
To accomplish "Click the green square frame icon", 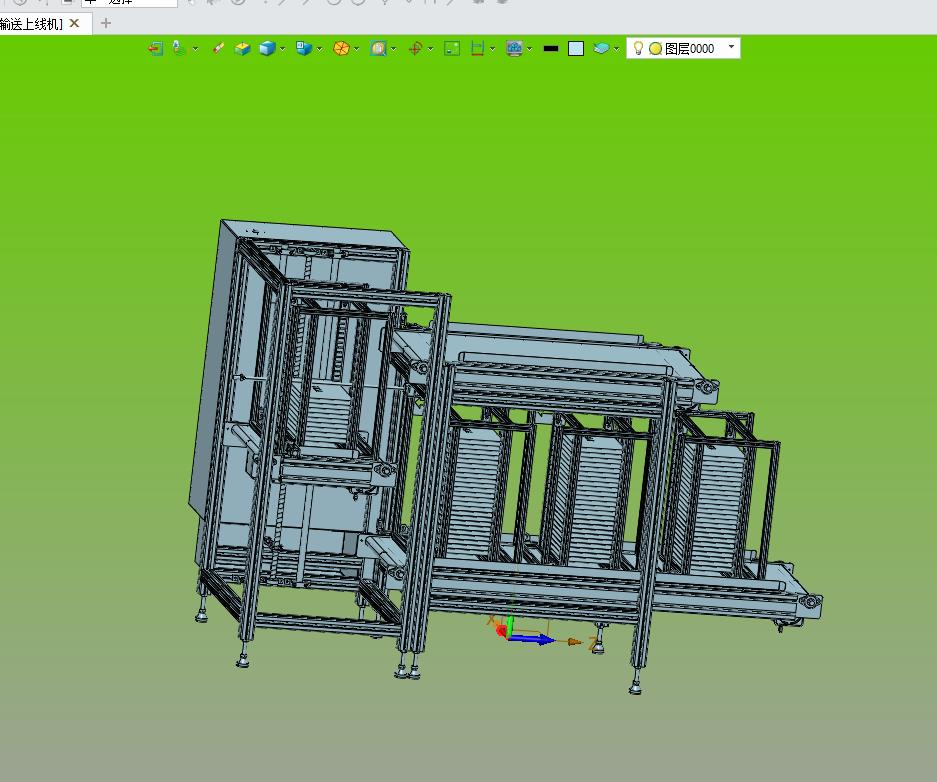I will click(452, 48).
